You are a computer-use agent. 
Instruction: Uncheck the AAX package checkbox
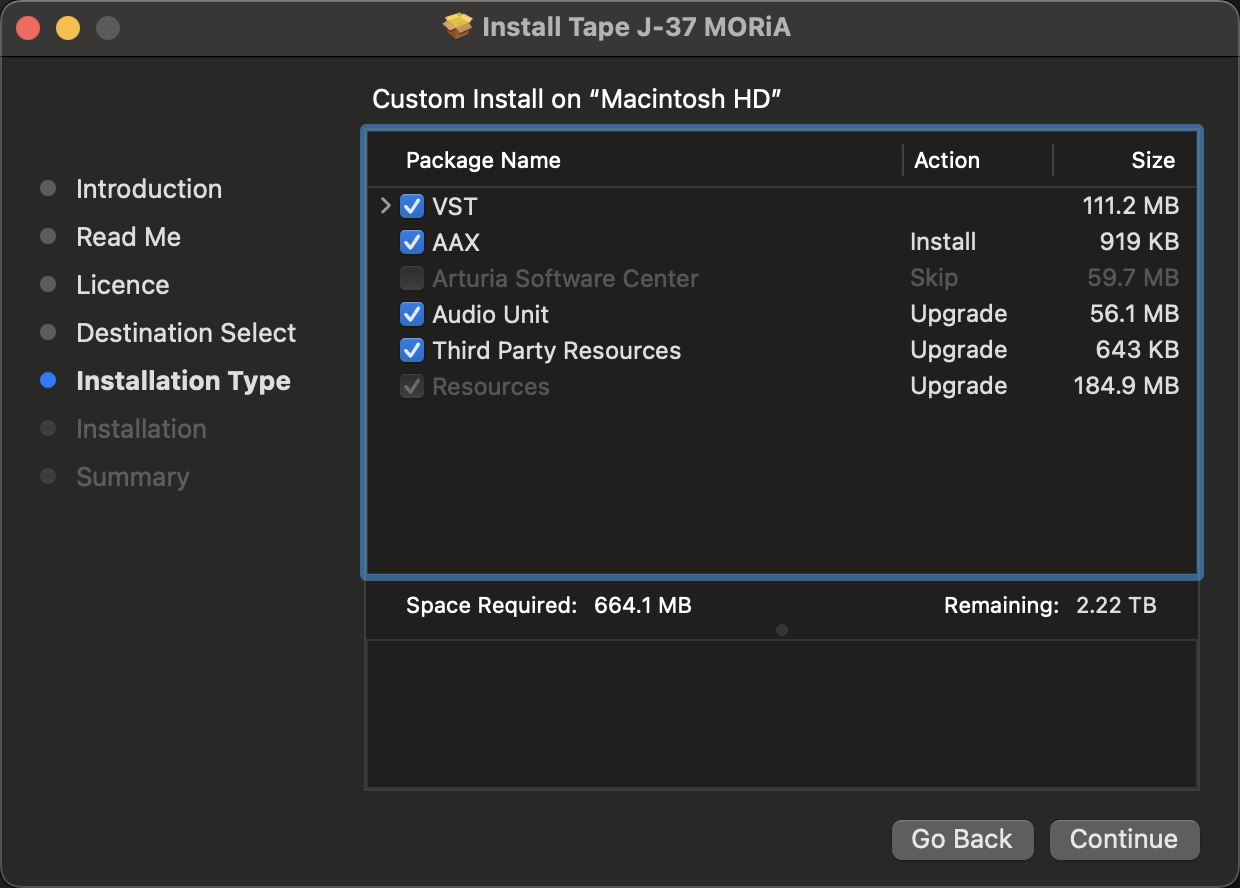tap(412, 242)
